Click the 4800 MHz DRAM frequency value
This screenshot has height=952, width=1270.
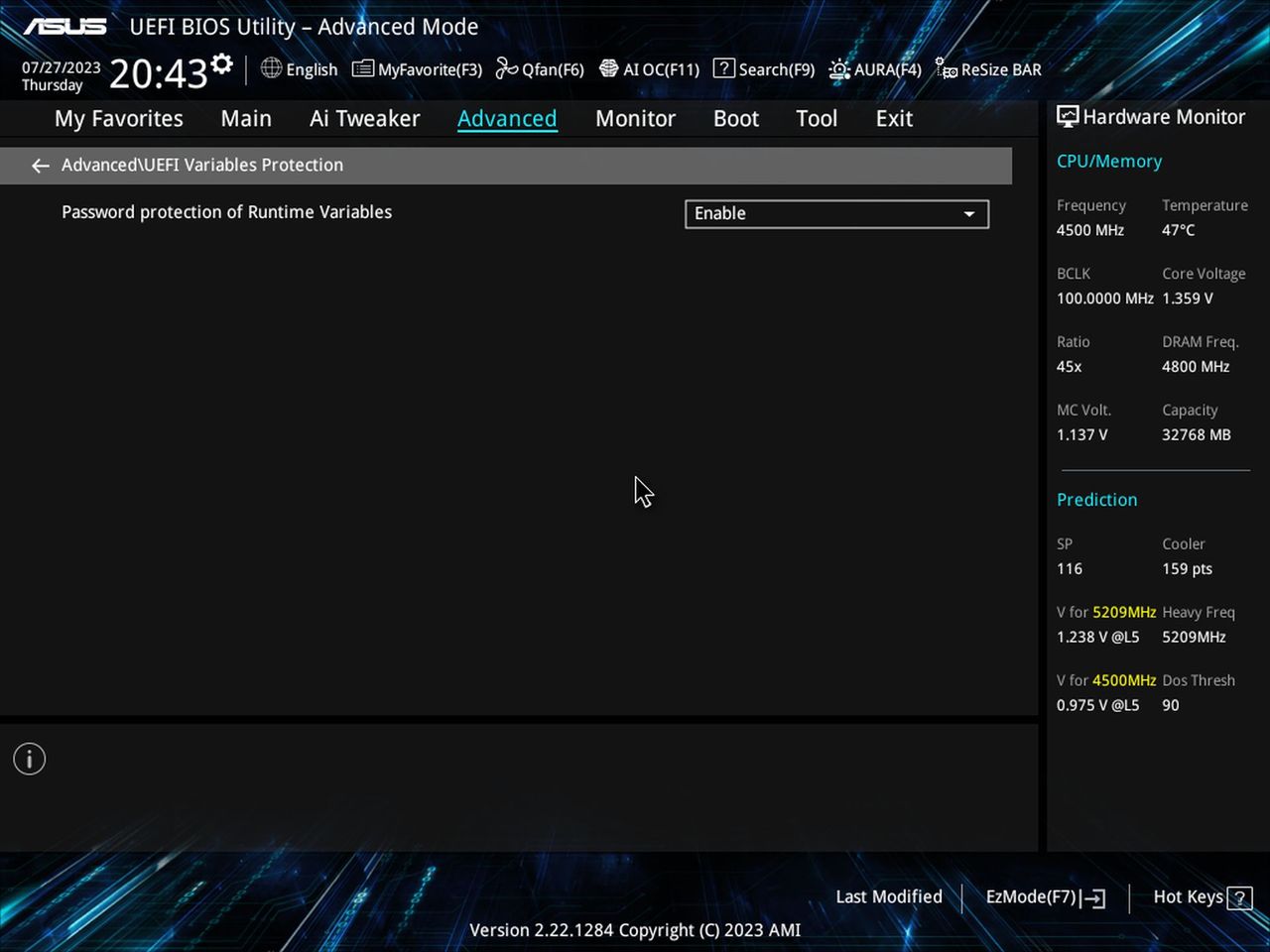point(1196,367)
